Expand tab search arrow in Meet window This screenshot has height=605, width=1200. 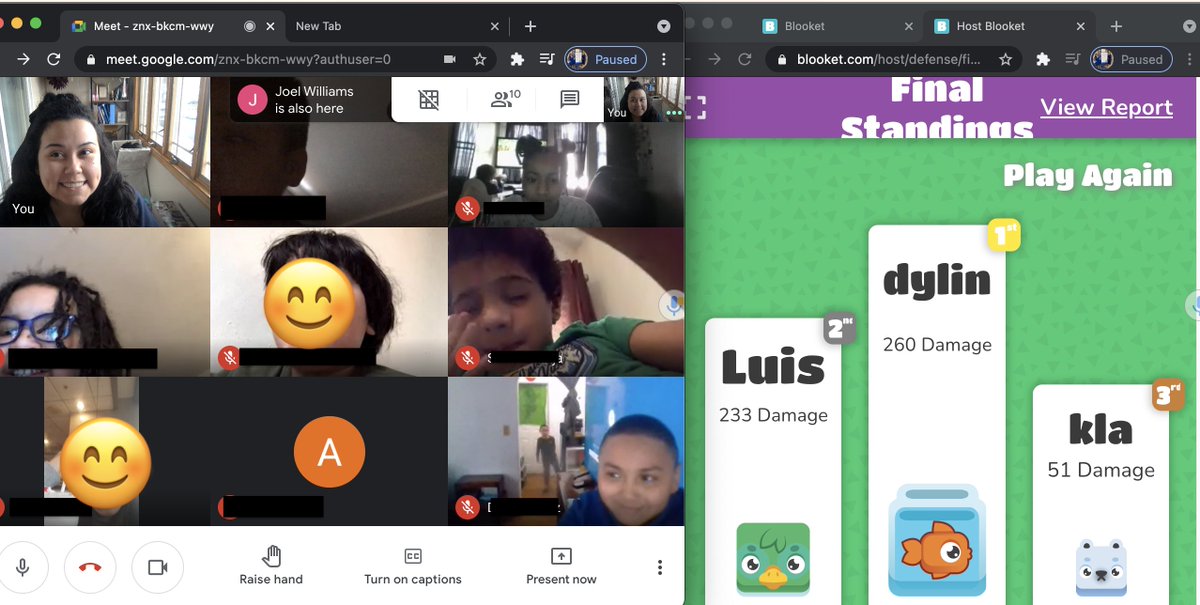click(x=664, y=26)
